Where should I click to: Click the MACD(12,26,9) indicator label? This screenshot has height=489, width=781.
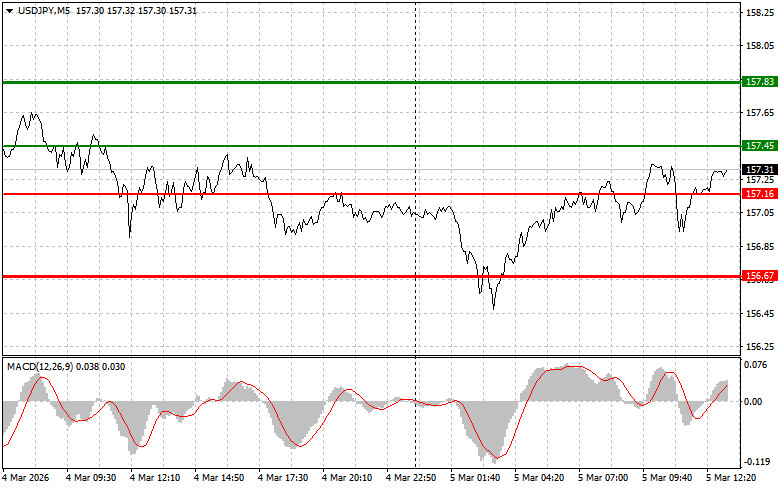coord(40,367)
